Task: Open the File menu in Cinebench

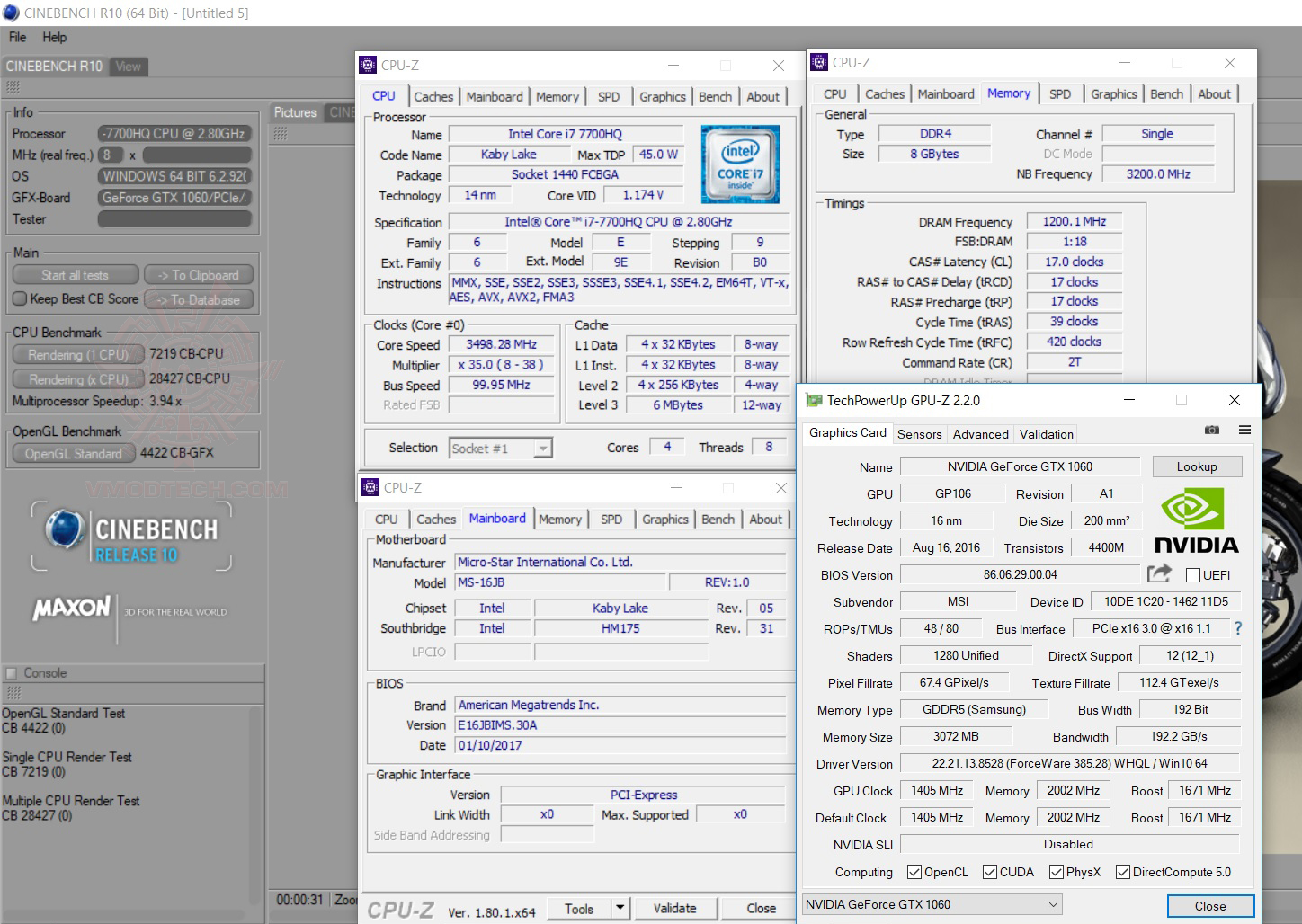Action: (x=17, y=37)
